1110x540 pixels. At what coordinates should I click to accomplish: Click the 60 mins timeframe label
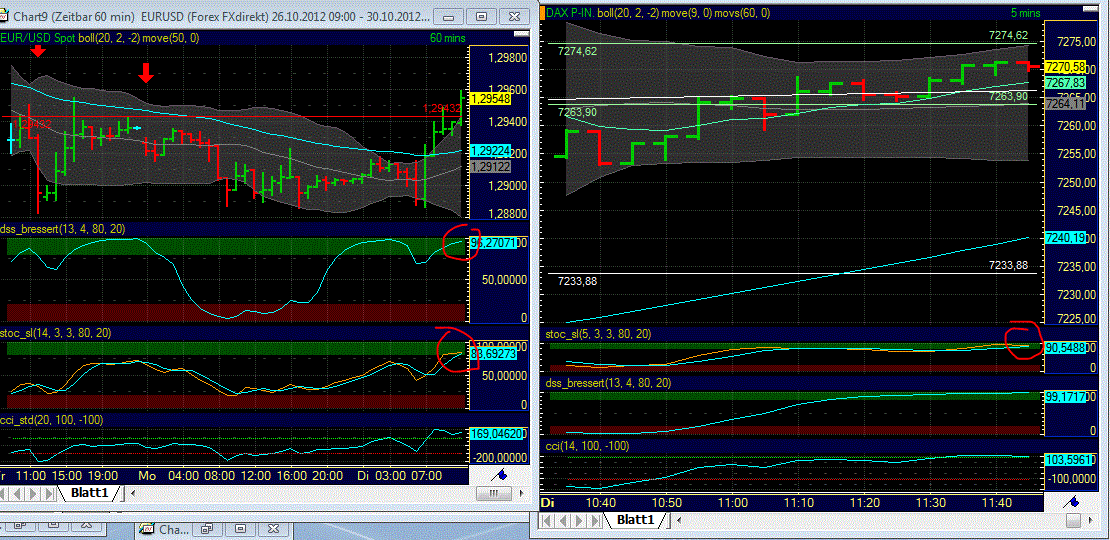[x=447, y=38]
